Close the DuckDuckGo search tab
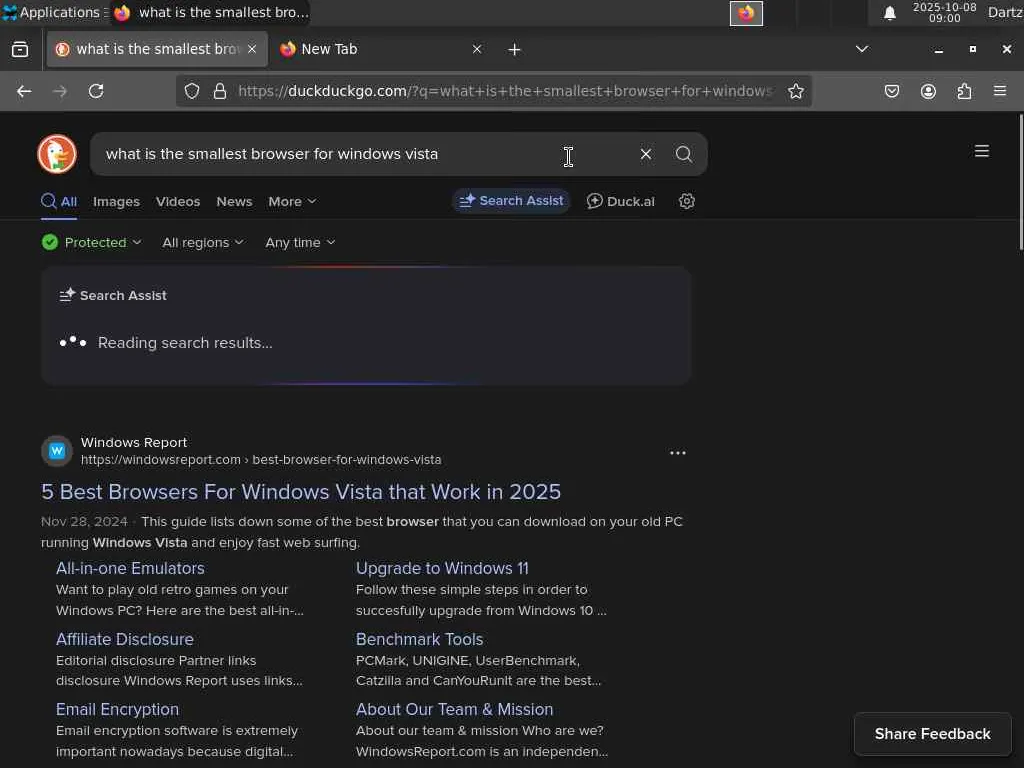This screenshot has height=768, width=1024. (252, 49)
